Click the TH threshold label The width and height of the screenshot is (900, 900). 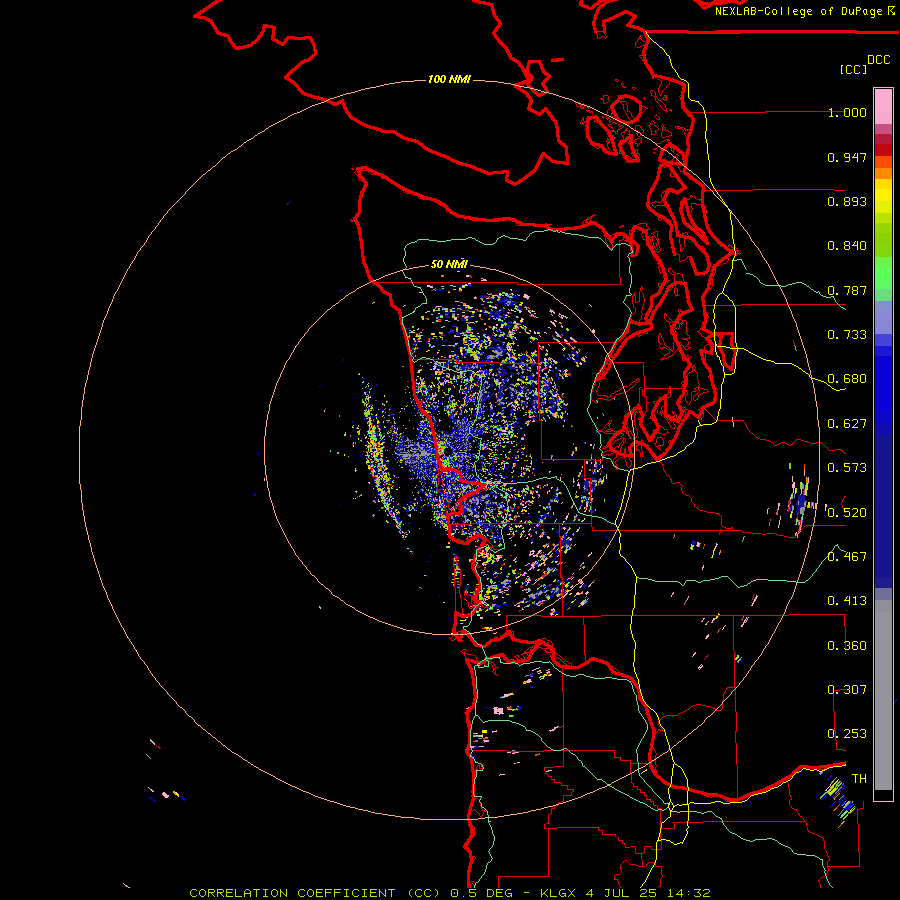pyautogui.click(x=859, y=779)
